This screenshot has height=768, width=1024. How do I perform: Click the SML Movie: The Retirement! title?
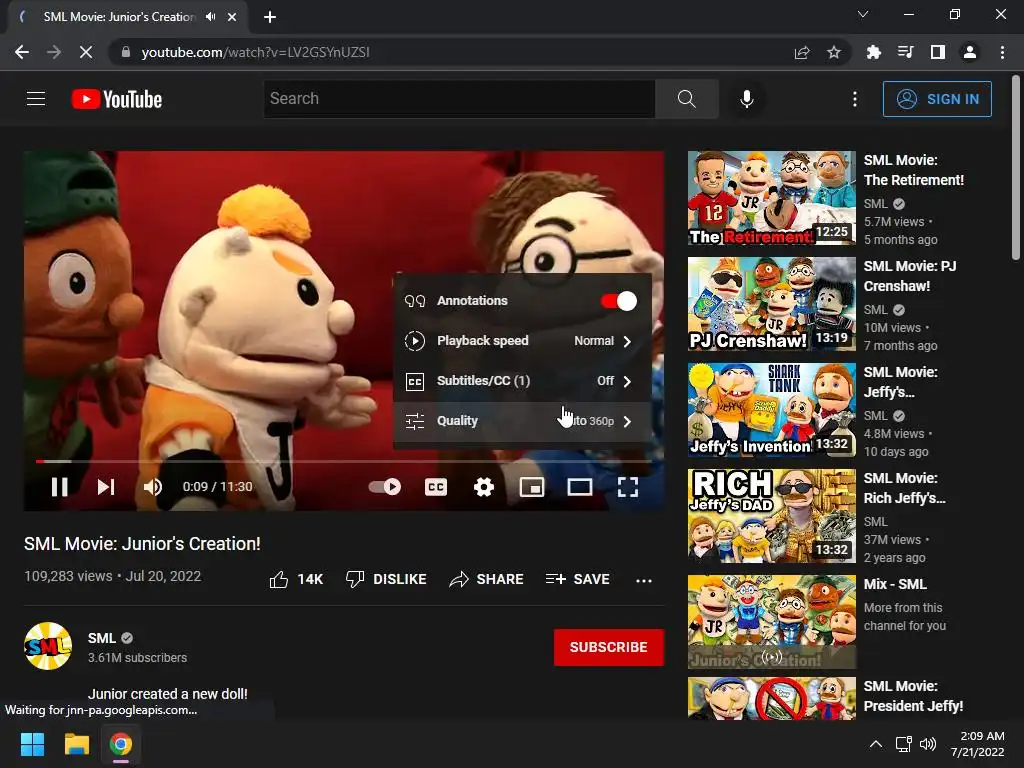pos(914,170)
